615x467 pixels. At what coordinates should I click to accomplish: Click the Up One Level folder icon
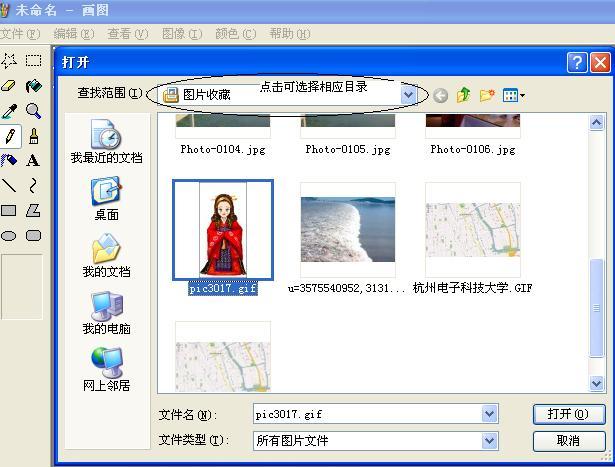(463, 96)
